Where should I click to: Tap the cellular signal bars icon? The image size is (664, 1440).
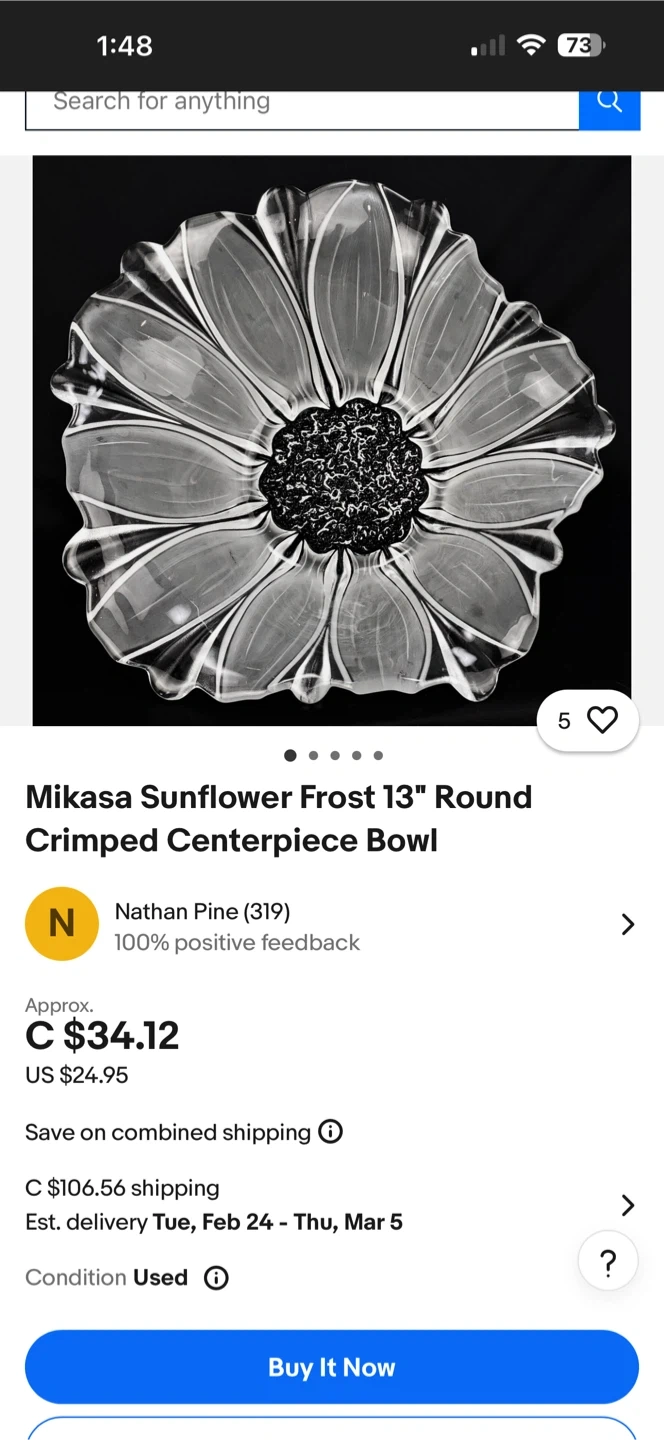click(488, 46)
